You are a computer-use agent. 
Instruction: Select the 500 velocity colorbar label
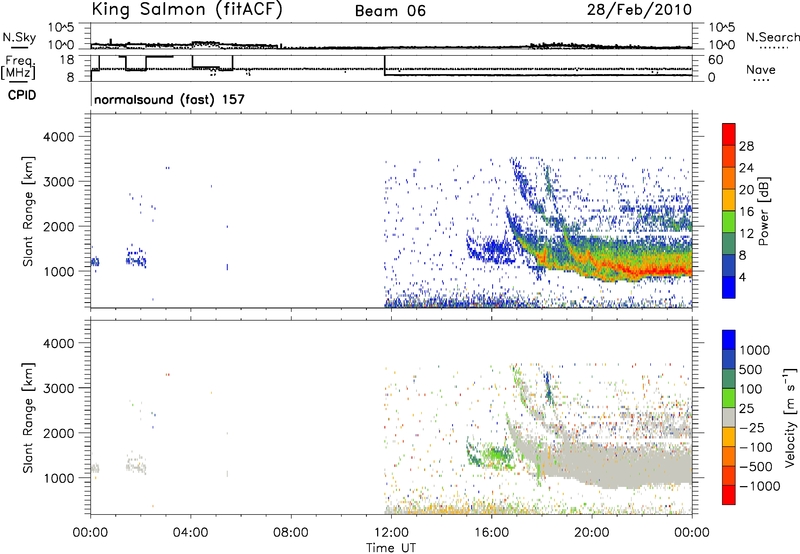tap(751, 369)
